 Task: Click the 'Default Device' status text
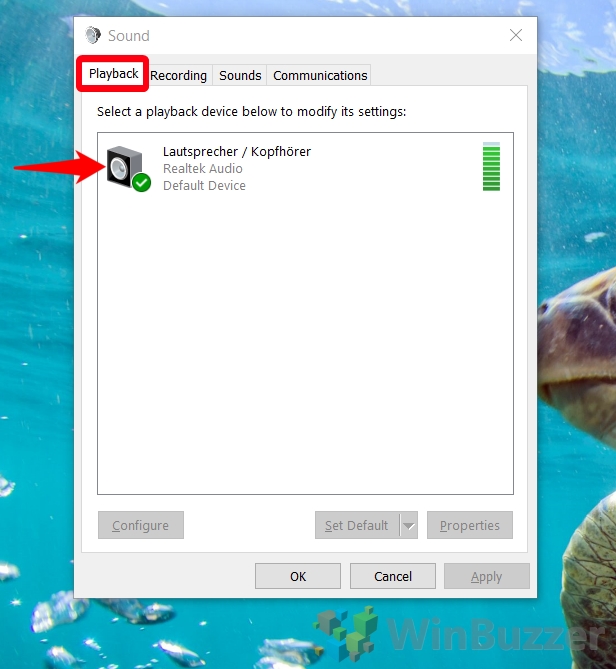204,186
